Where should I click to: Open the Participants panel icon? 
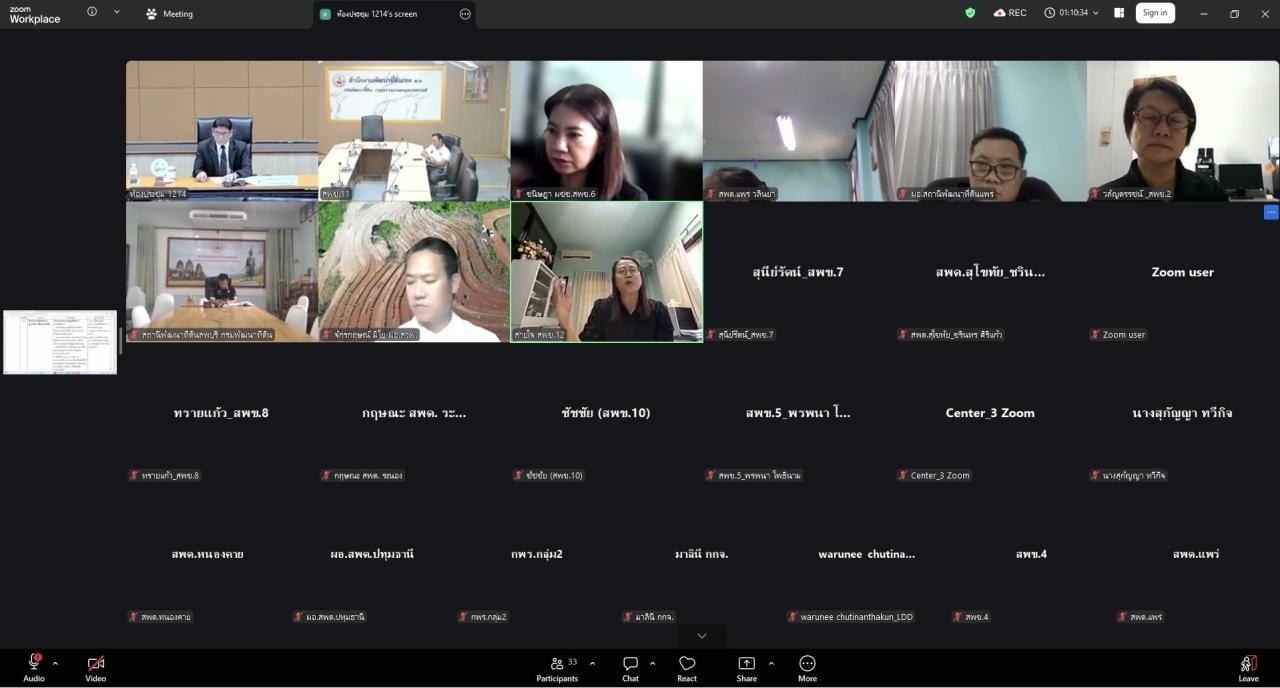click(557, 663)
